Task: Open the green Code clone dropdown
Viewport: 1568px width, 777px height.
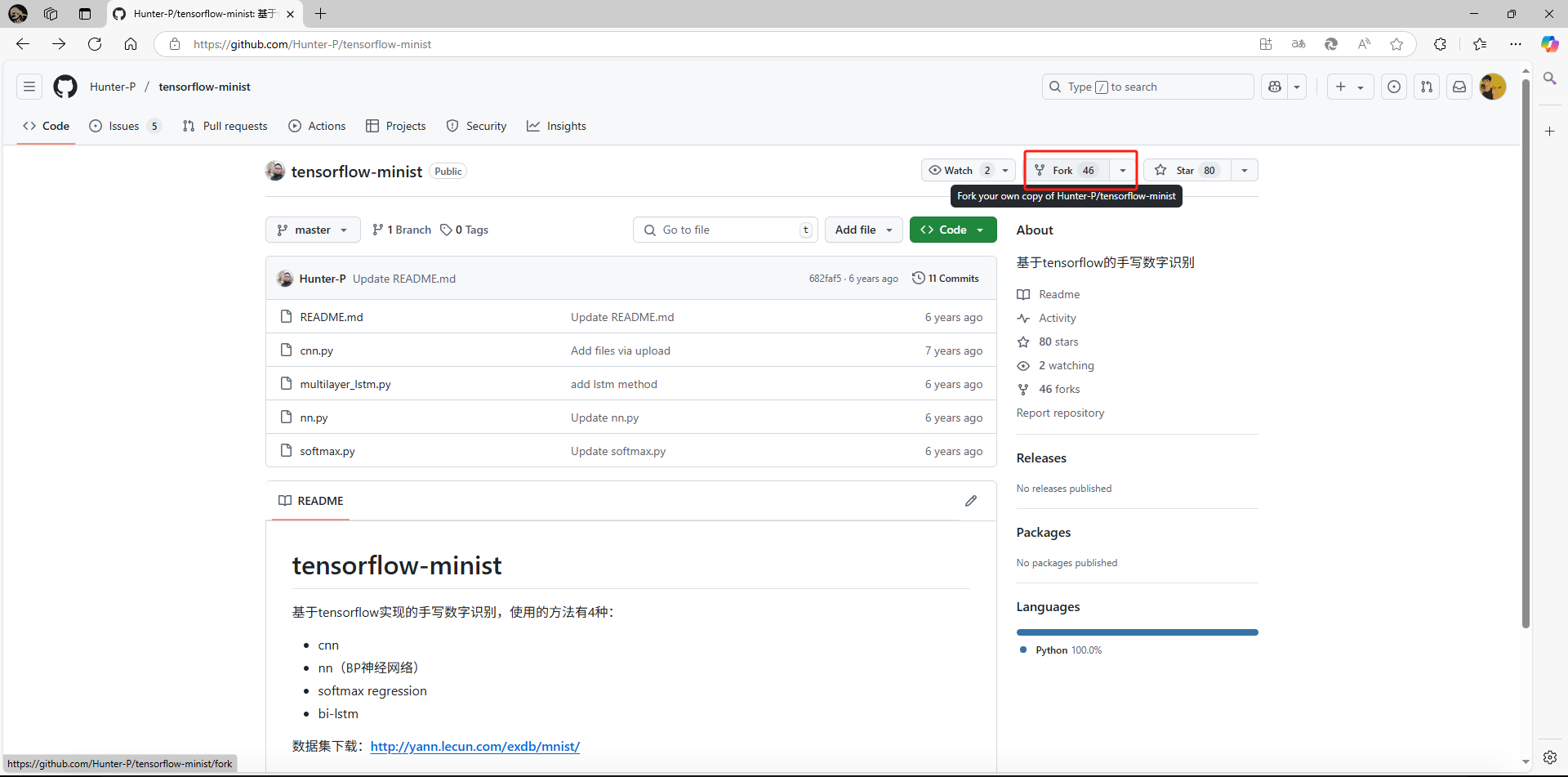Action: coord(953,230)
